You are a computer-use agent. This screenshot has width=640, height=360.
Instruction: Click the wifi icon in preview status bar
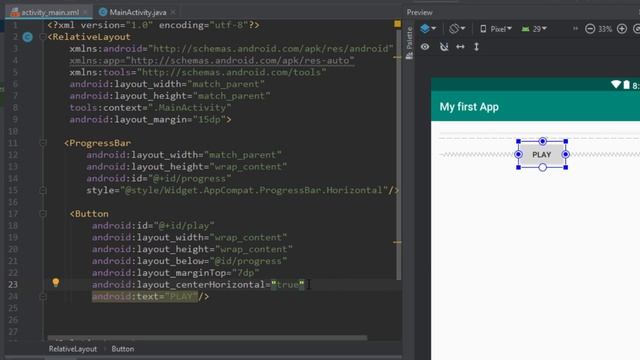[x=616, y=84]
